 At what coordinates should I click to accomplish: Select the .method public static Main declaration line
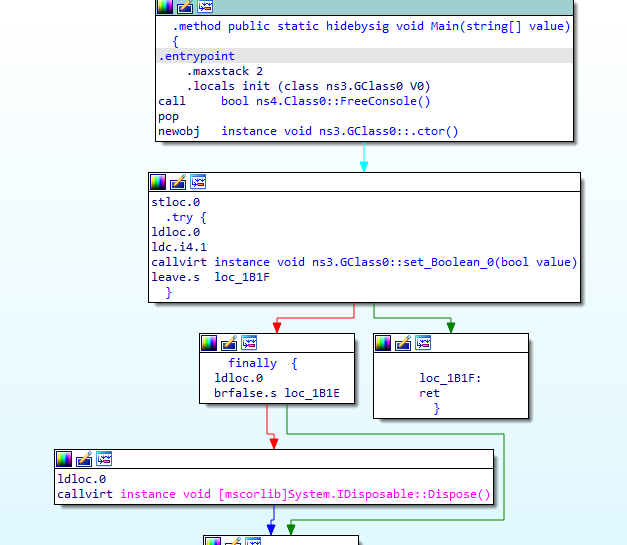[x=371, y=26]
